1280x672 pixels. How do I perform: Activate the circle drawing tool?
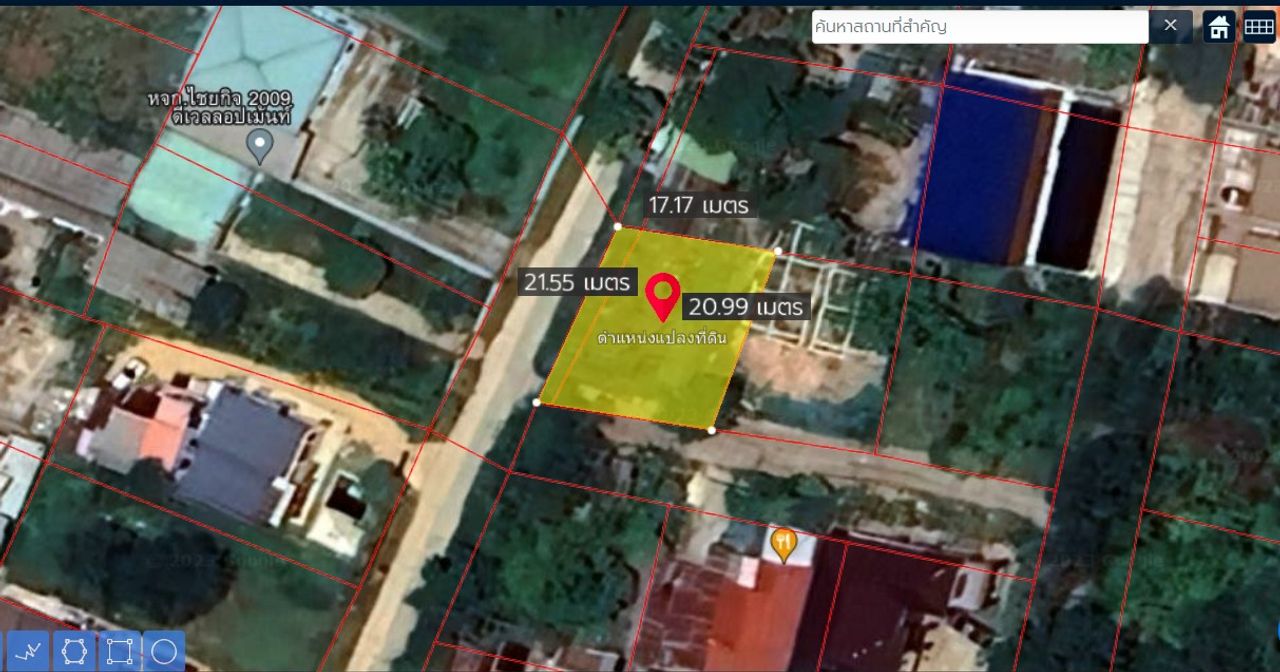pyautogui.click(x=164, y=651)
